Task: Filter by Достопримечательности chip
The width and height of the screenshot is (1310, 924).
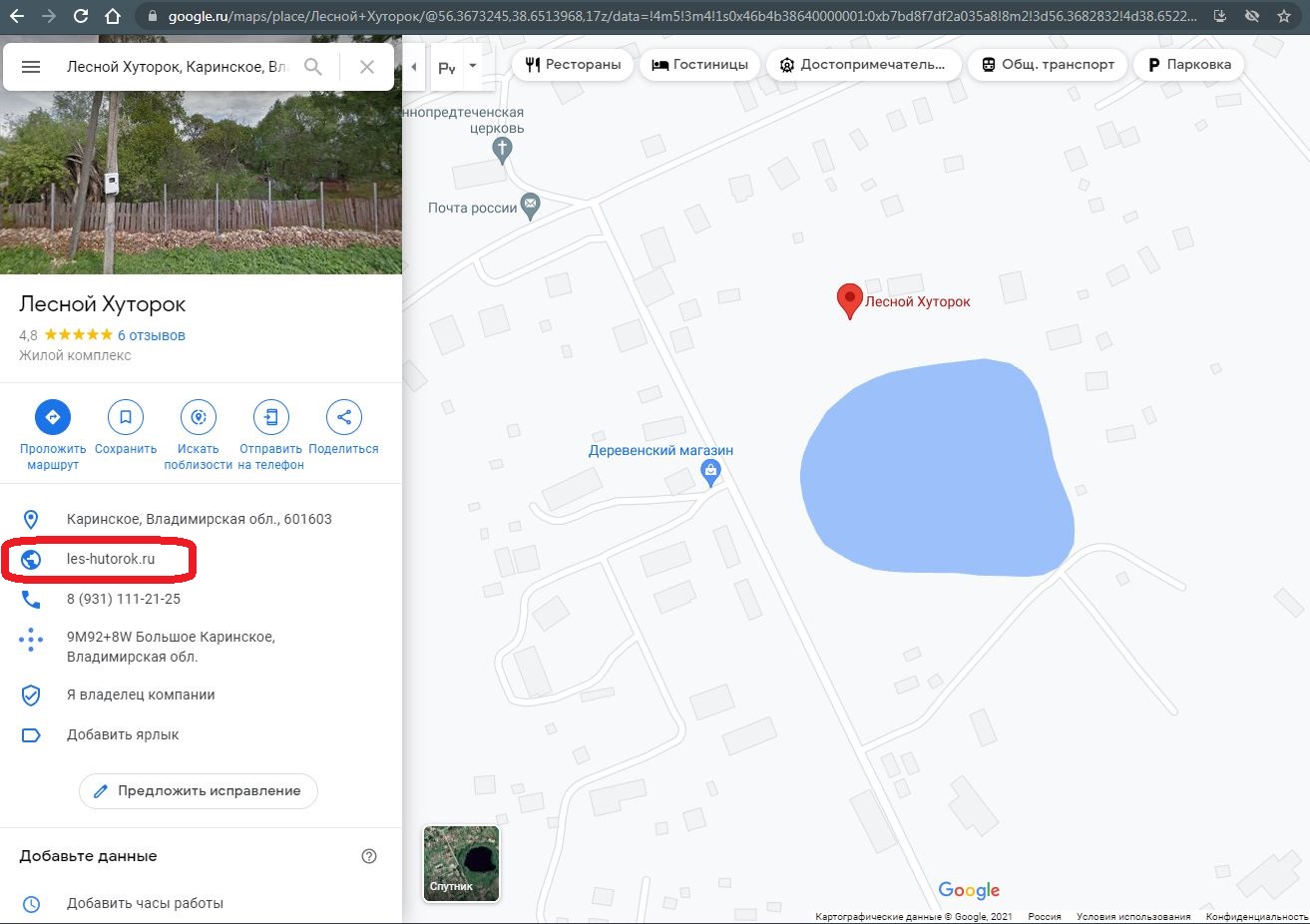Action: (864, 65)
